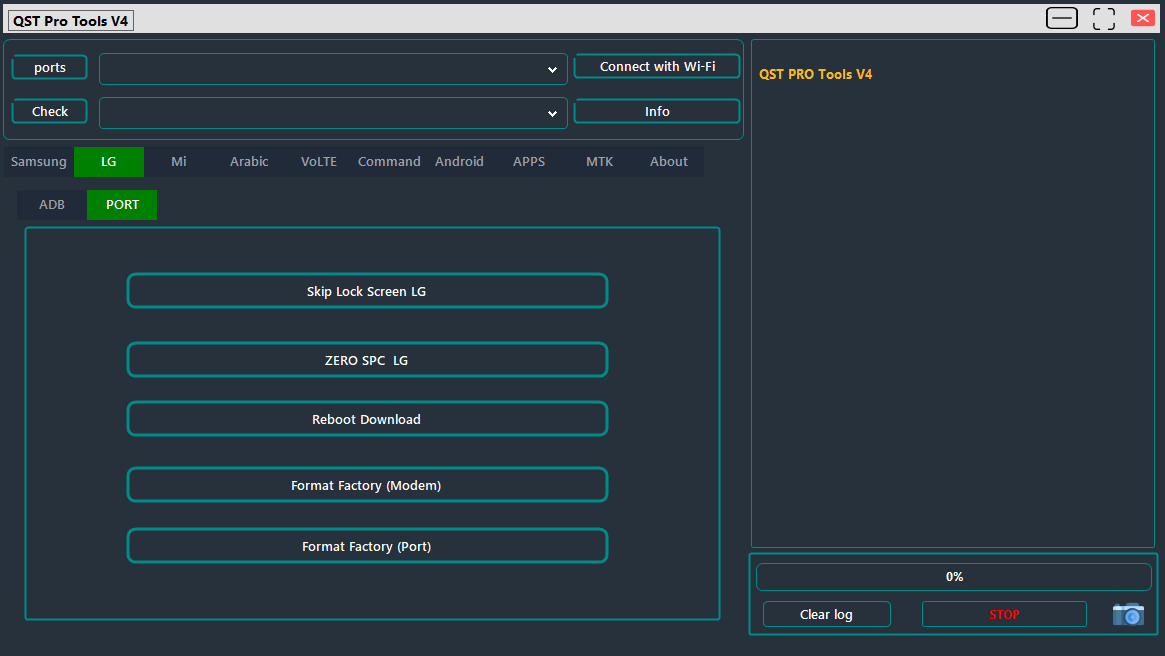Expand the lower combo box chevron
Image resolution: width=1165 pixels, height=656 pixels.
coord(552,113)
